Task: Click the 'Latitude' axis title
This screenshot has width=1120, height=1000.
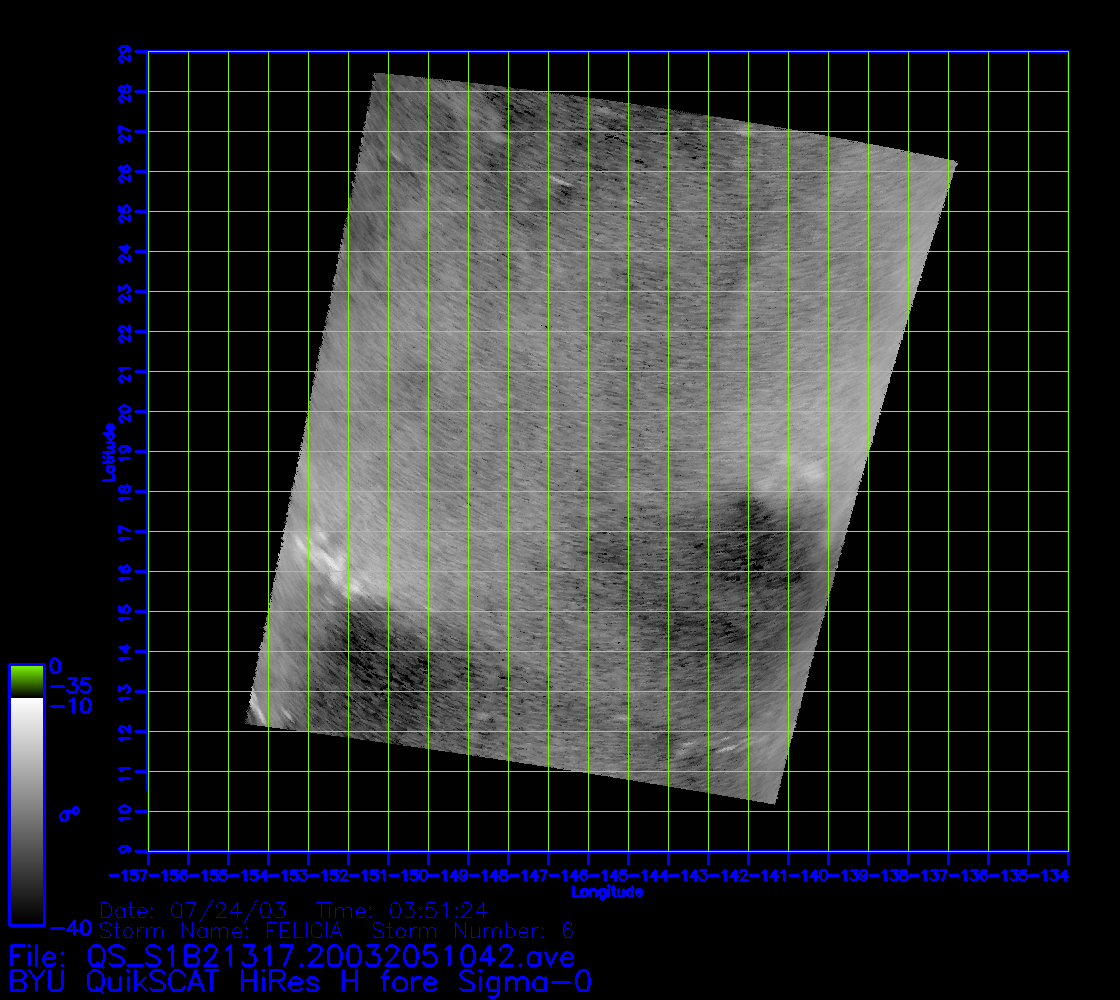Action: (x=107, y=452)
